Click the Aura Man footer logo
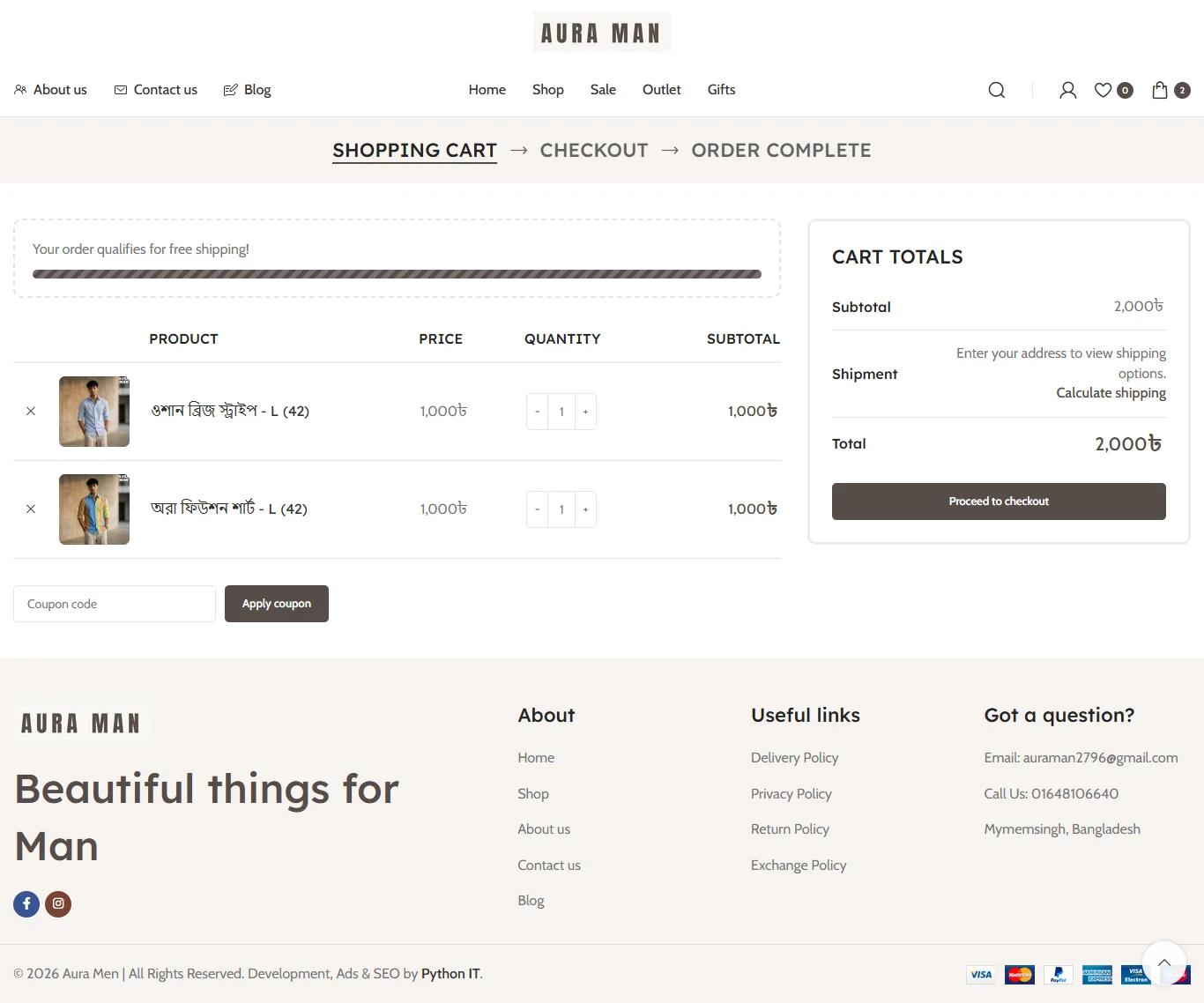Screen dimensions: 1204x1003 tap(81, 724)
